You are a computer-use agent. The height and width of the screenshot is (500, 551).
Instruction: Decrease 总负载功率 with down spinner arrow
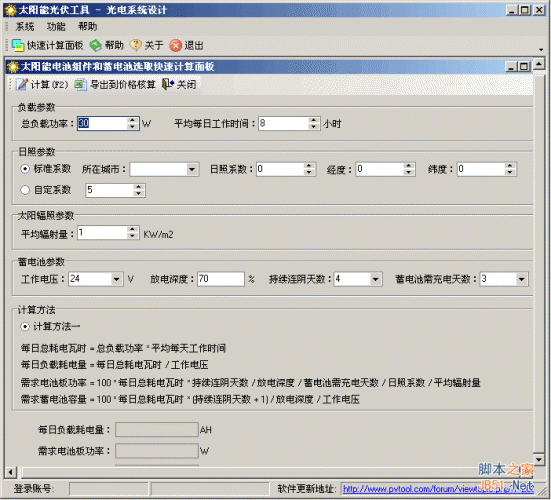pos(132,126)
